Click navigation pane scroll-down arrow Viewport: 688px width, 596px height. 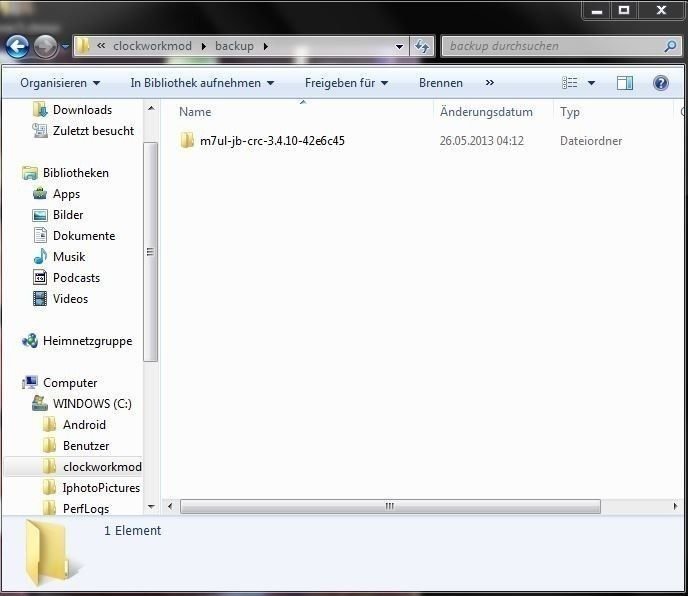[x=151, y=507]
